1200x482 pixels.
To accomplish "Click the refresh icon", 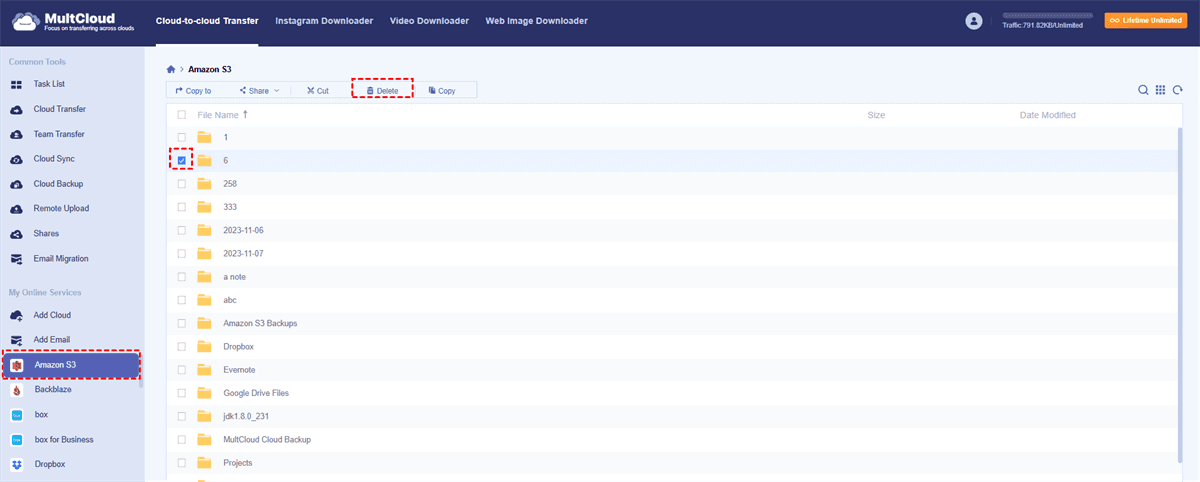I will coord(1177,90).
